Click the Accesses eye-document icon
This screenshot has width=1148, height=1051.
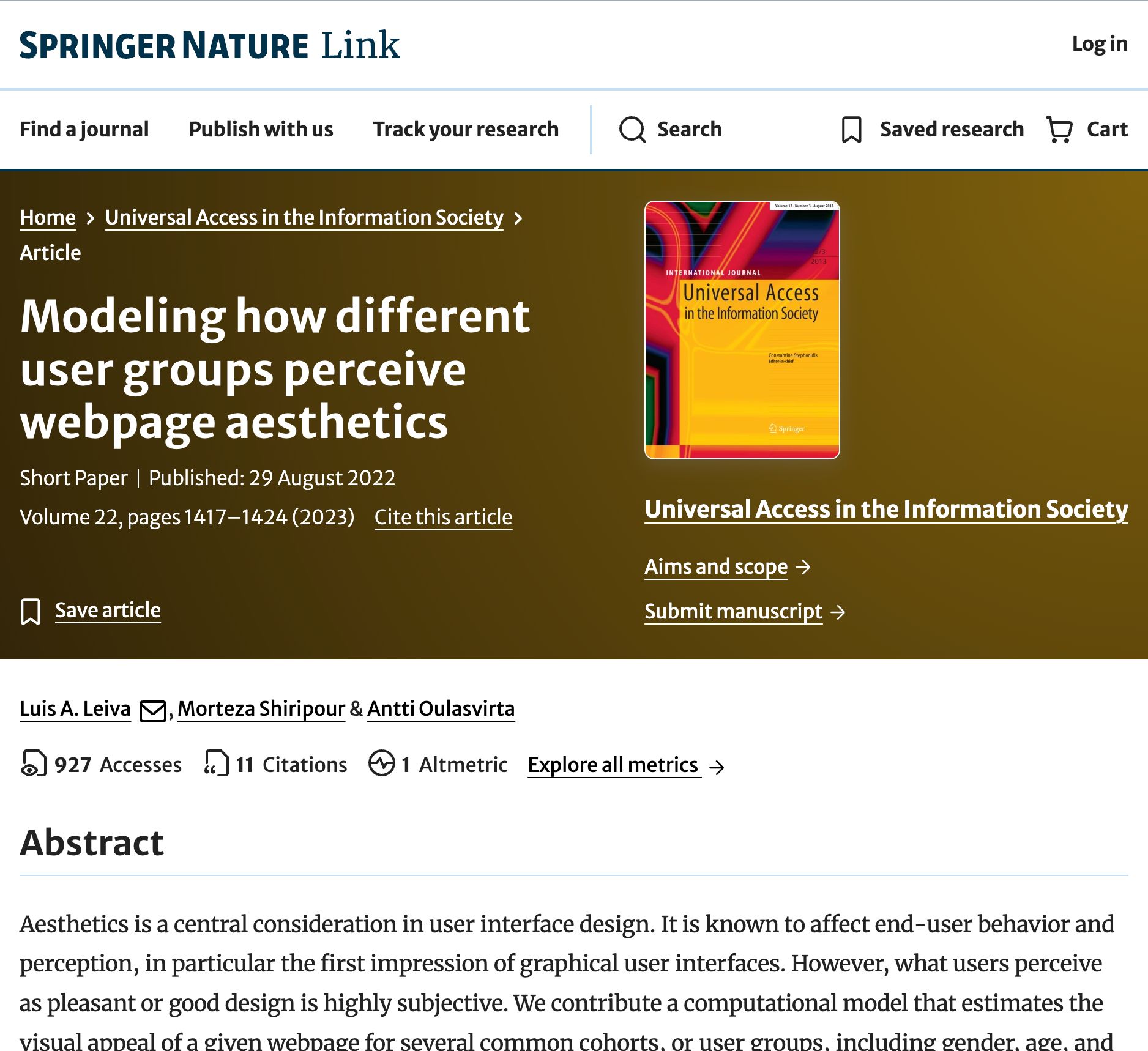point(33,763)
